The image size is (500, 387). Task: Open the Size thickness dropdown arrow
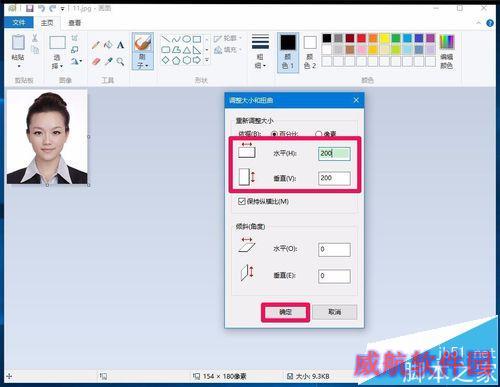coord(264,66)
